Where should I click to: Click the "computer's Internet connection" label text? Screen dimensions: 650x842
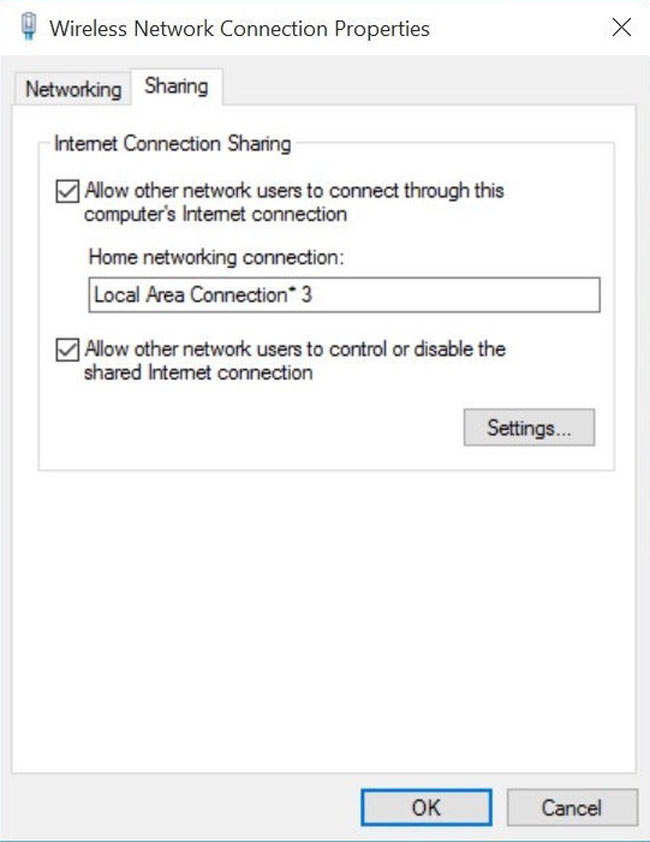tap(215, 214)
